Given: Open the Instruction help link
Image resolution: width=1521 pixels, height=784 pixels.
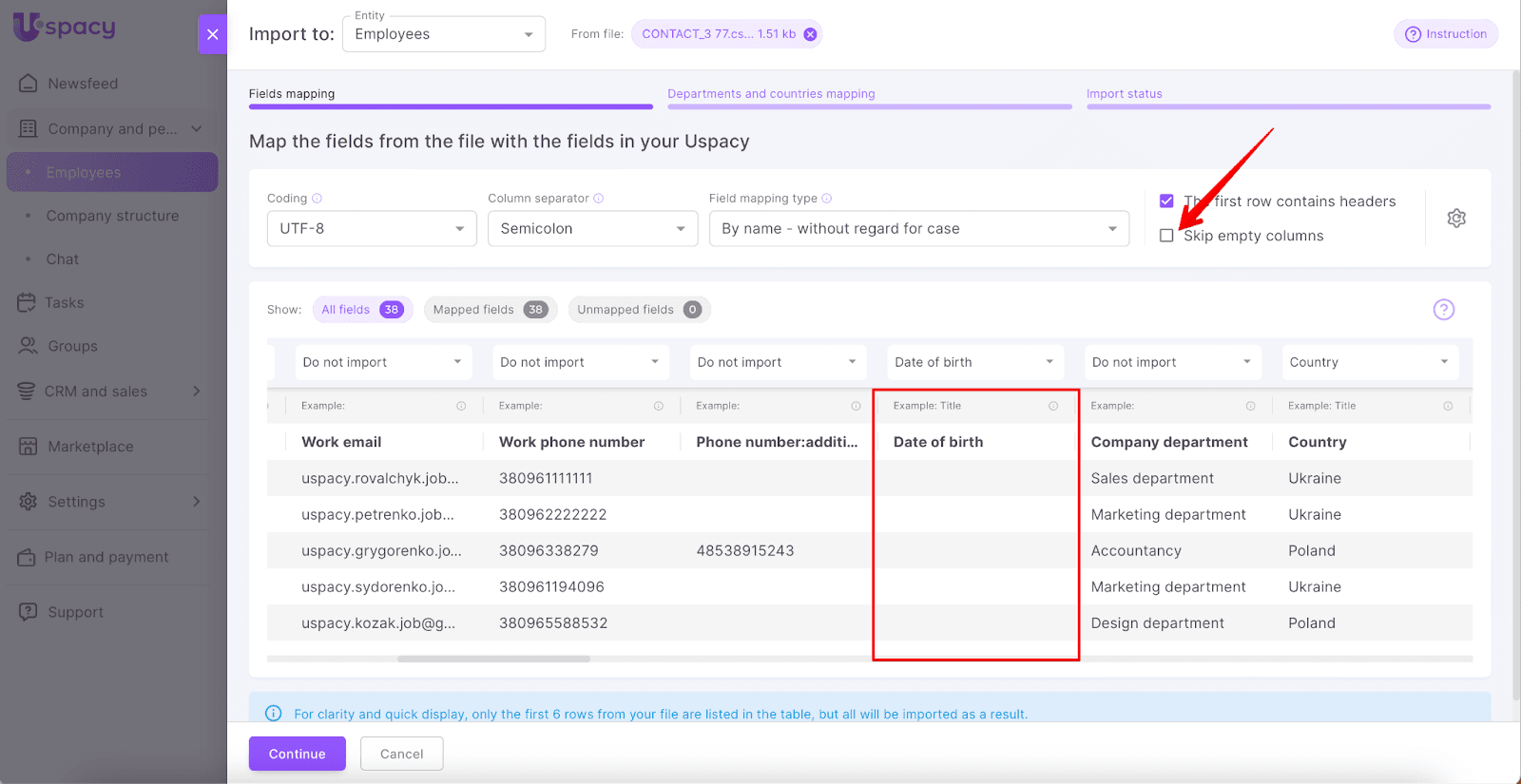Looking at the screenshot, I should coord(1445,34).
